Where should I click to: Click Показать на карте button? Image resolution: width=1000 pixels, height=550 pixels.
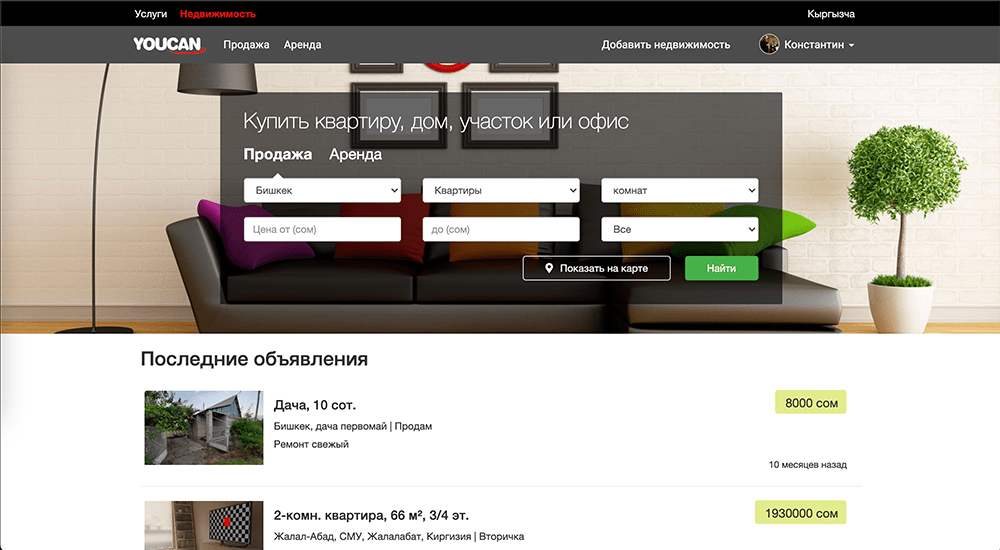pyautogui.click(x=596, y=268)
